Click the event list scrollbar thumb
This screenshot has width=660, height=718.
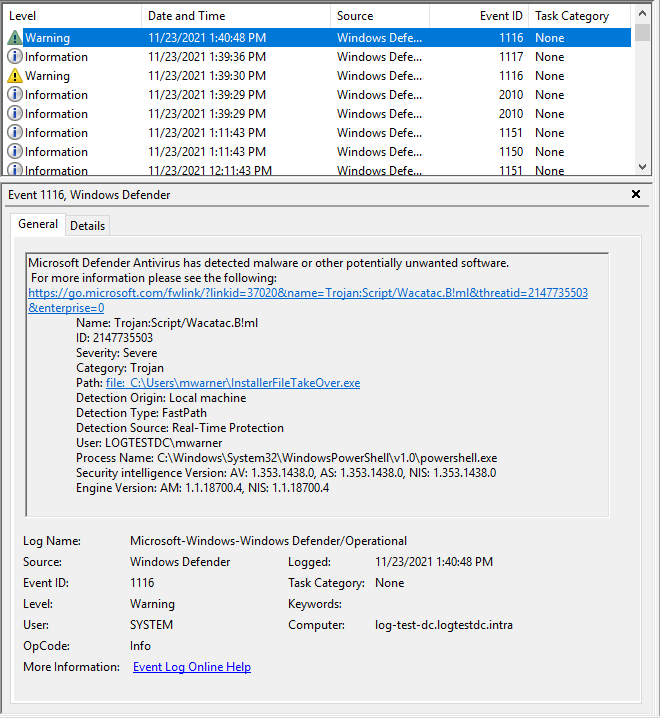[x=643, y=32]
